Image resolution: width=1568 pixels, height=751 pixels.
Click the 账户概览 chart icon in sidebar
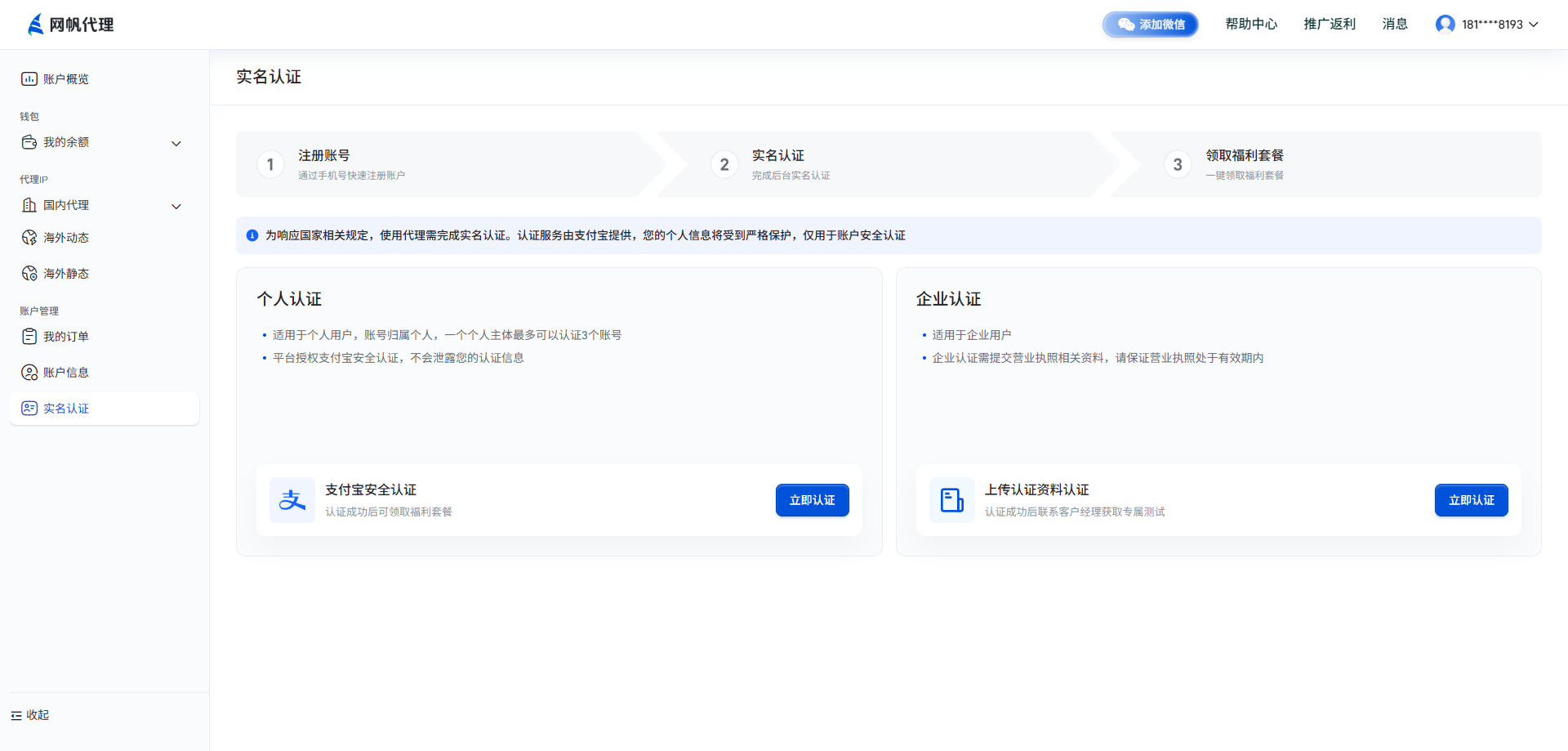click(29, 79)
